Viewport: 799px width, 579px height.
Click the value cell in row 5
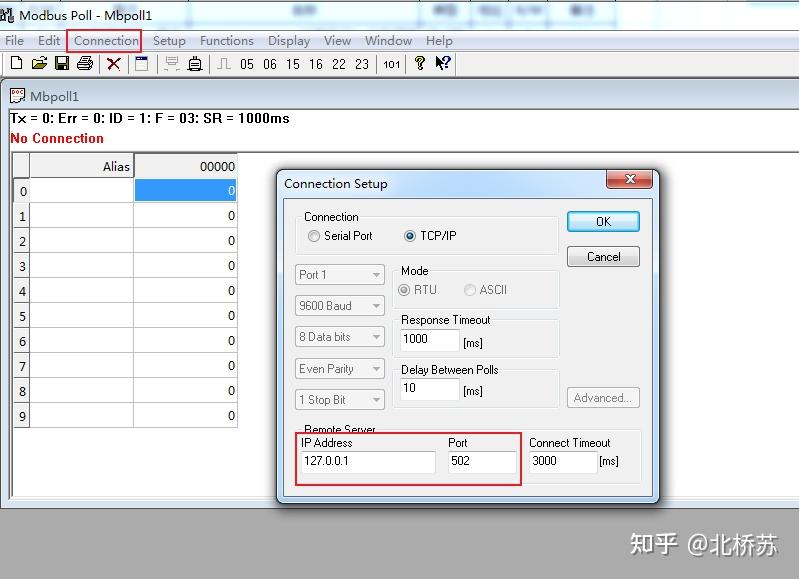(185, 315)
